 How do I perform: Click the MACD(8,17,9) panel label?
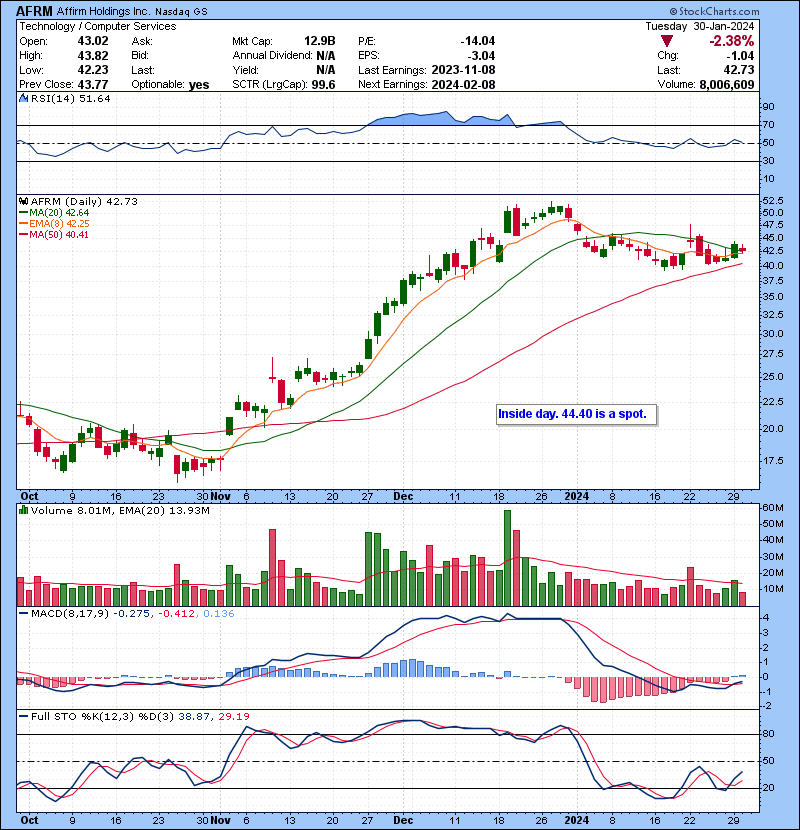[x=70, y=614]
